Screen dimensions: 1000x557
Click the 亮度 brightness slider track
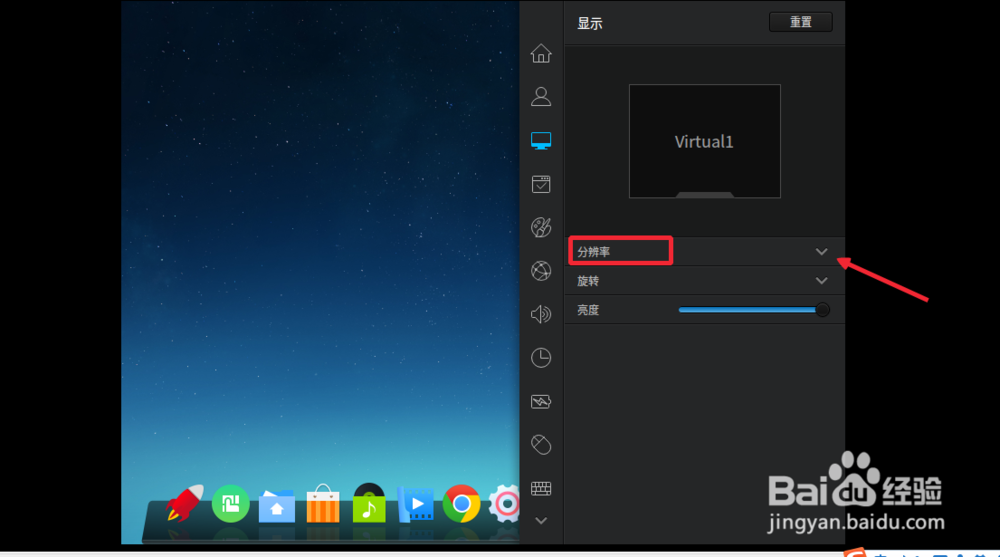[x=754, y=310]
